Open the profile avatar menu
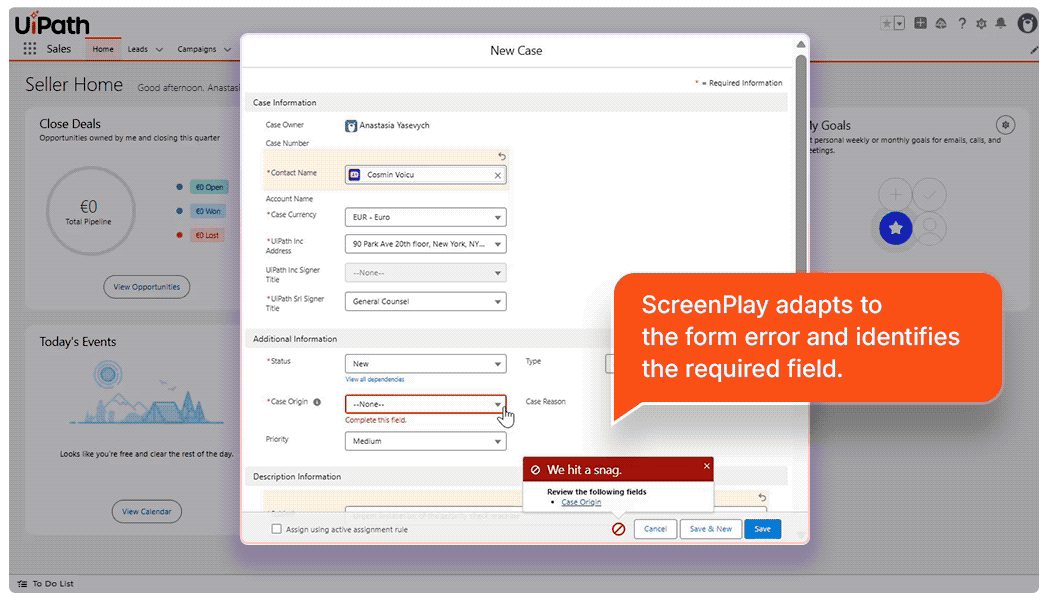This screenshot has height=600, width=1048. [x=1027, y=22]
